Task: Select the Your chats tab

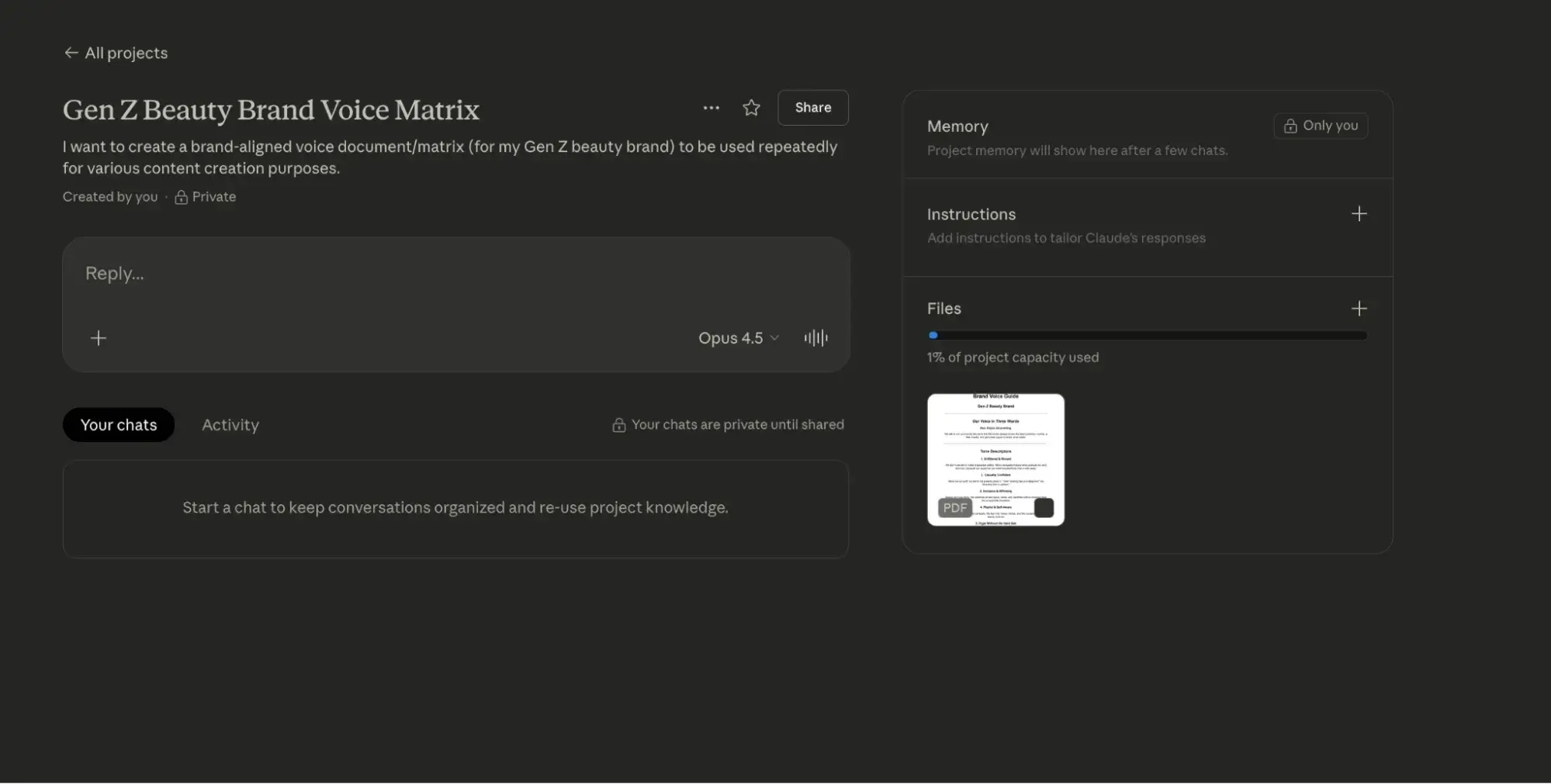Action: point(118,424)
